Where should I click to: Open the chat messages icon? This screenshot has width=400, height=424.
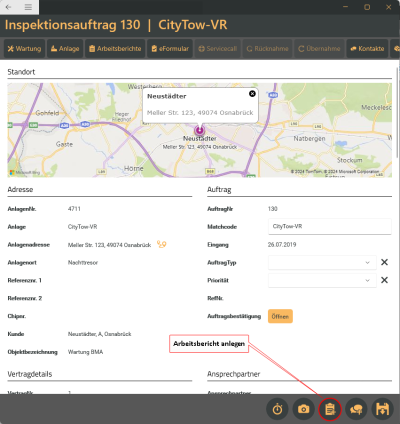click(356, 409)
